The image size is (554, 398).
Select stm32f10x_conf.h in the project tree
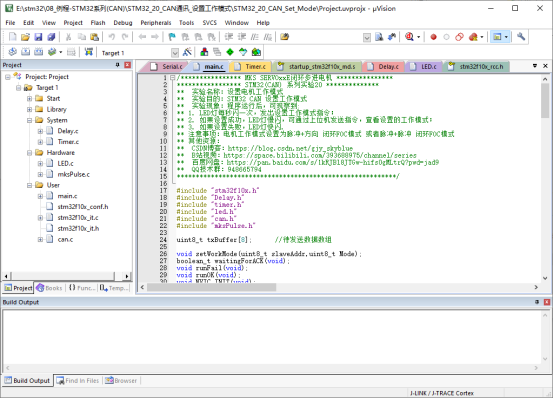click(x=83, y=207)
